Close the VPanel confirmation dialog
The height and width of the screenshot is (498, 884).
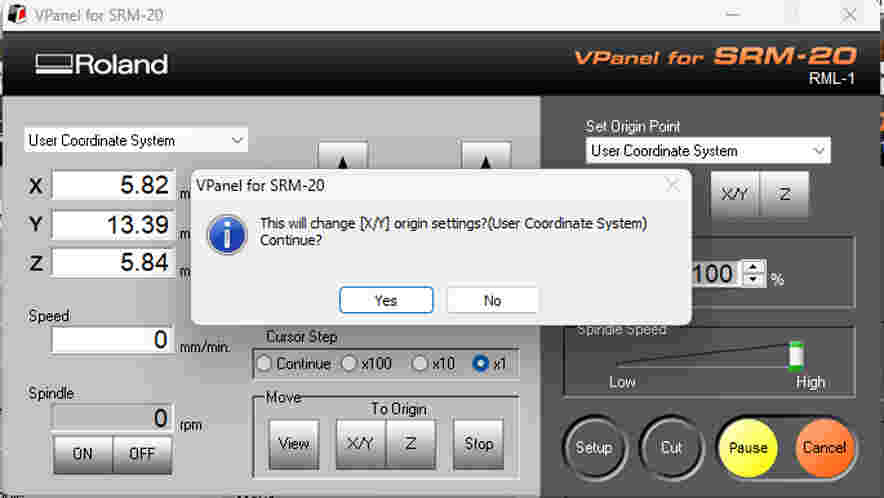(672, 184)
